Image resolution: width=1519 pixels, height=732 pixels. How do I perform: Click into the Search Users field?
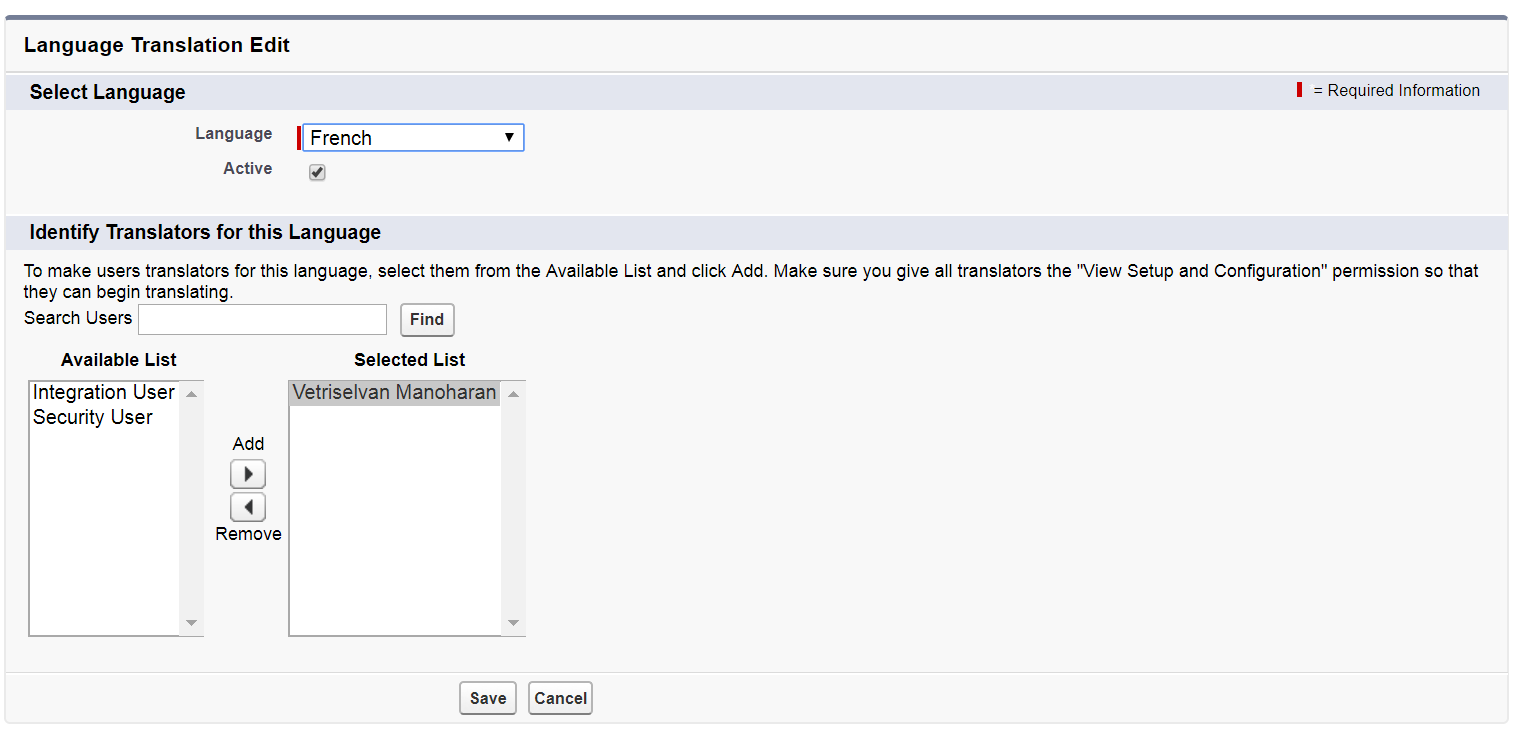pos(262,319)
